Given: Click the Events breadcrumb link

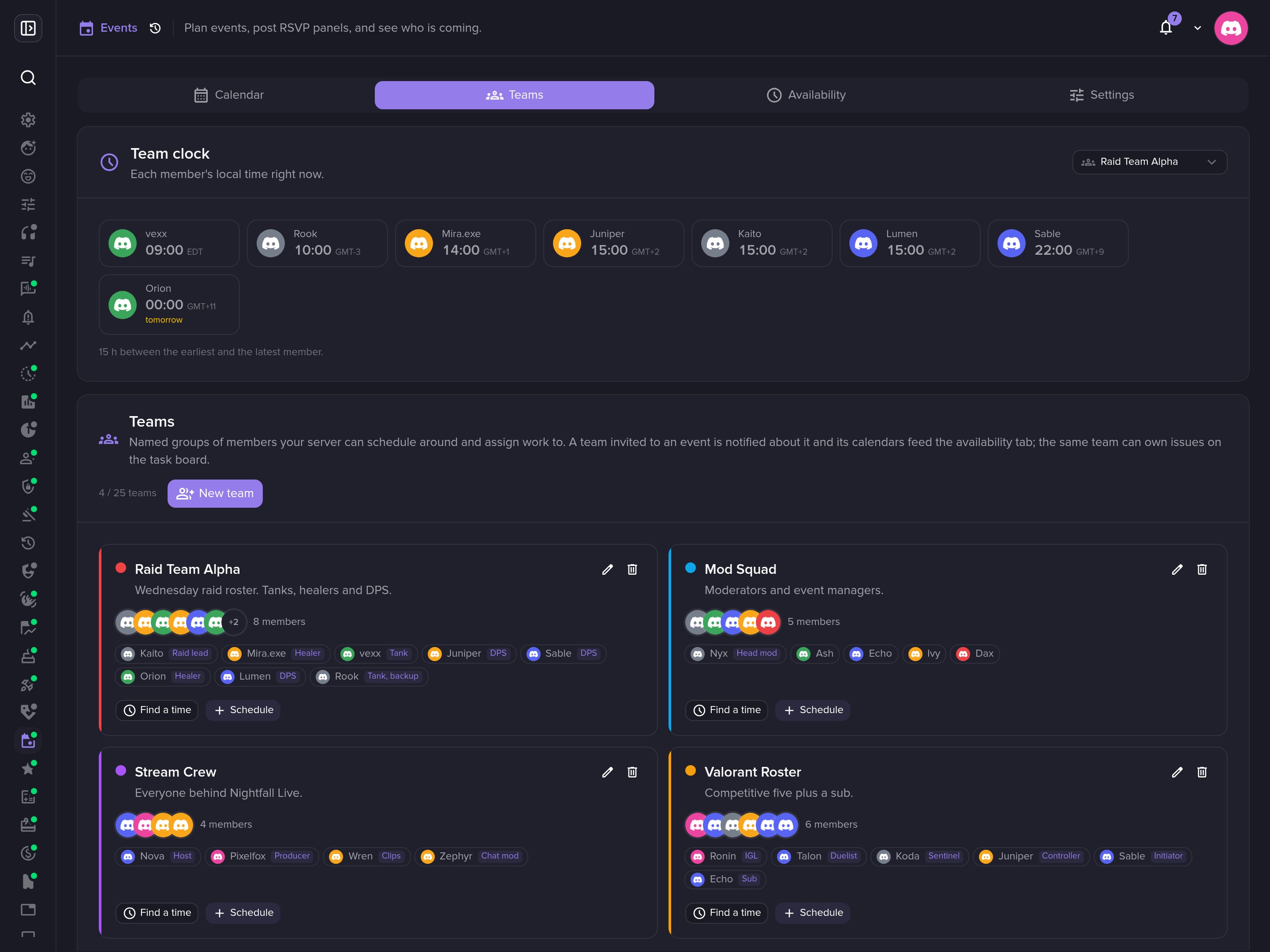Looking at the screenshot, I should pos(108,28).
